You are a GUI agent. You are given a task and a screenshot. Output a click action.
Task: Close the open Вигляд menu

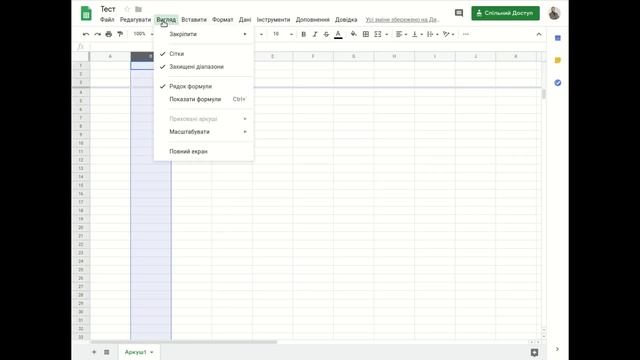[166, 20]
